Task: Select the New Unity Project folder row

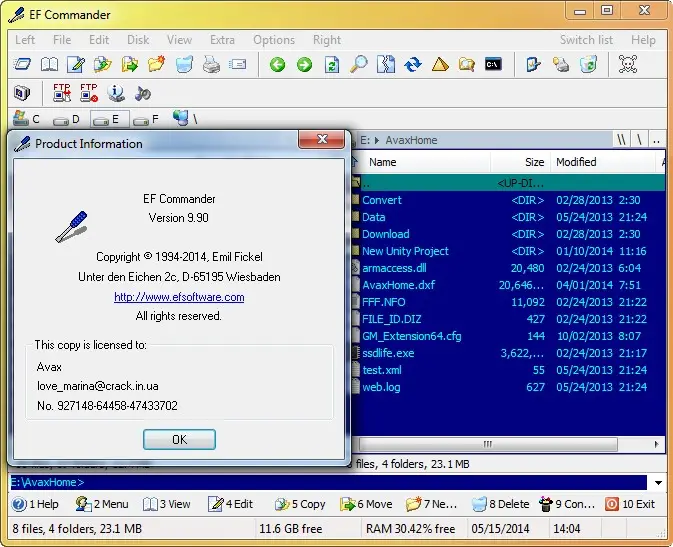Action: point(509,251)
